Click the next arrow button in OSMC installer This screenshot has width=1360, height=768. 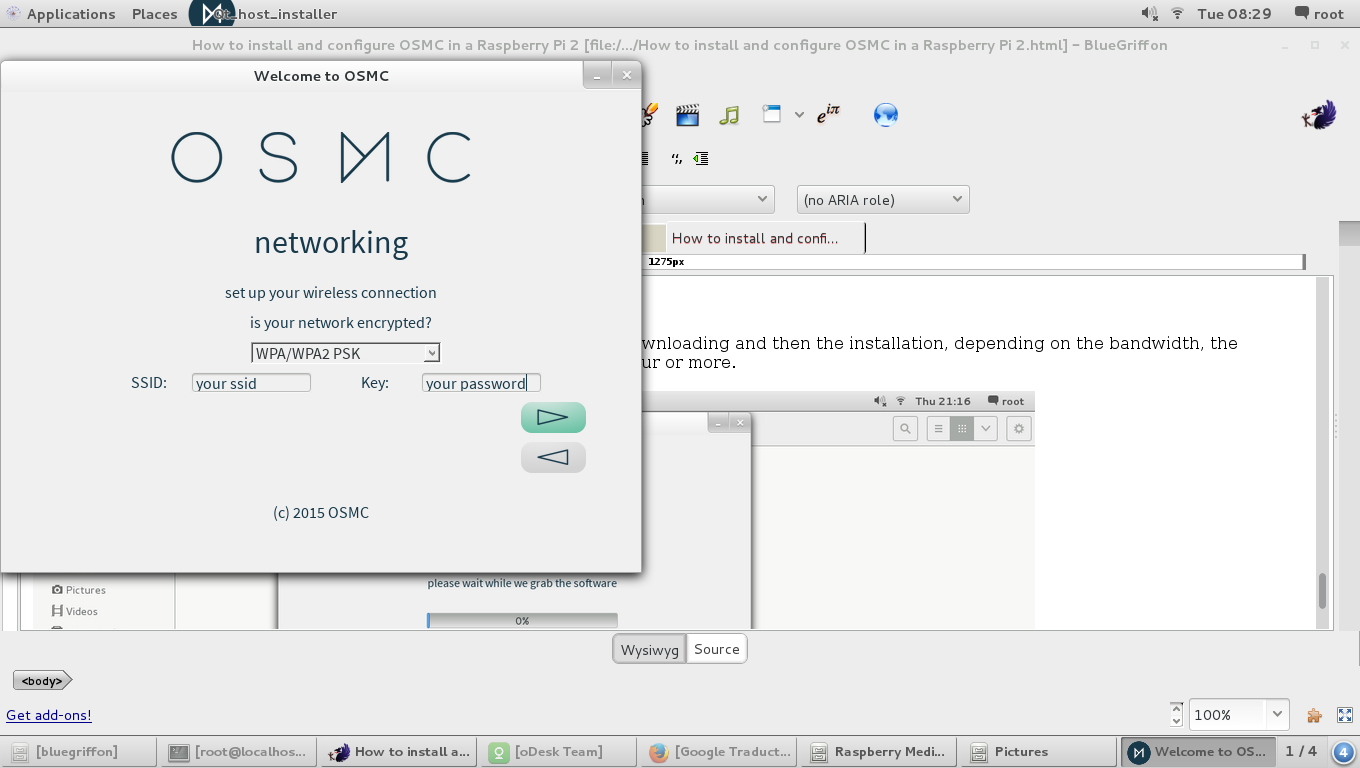(x=553, y=418)
